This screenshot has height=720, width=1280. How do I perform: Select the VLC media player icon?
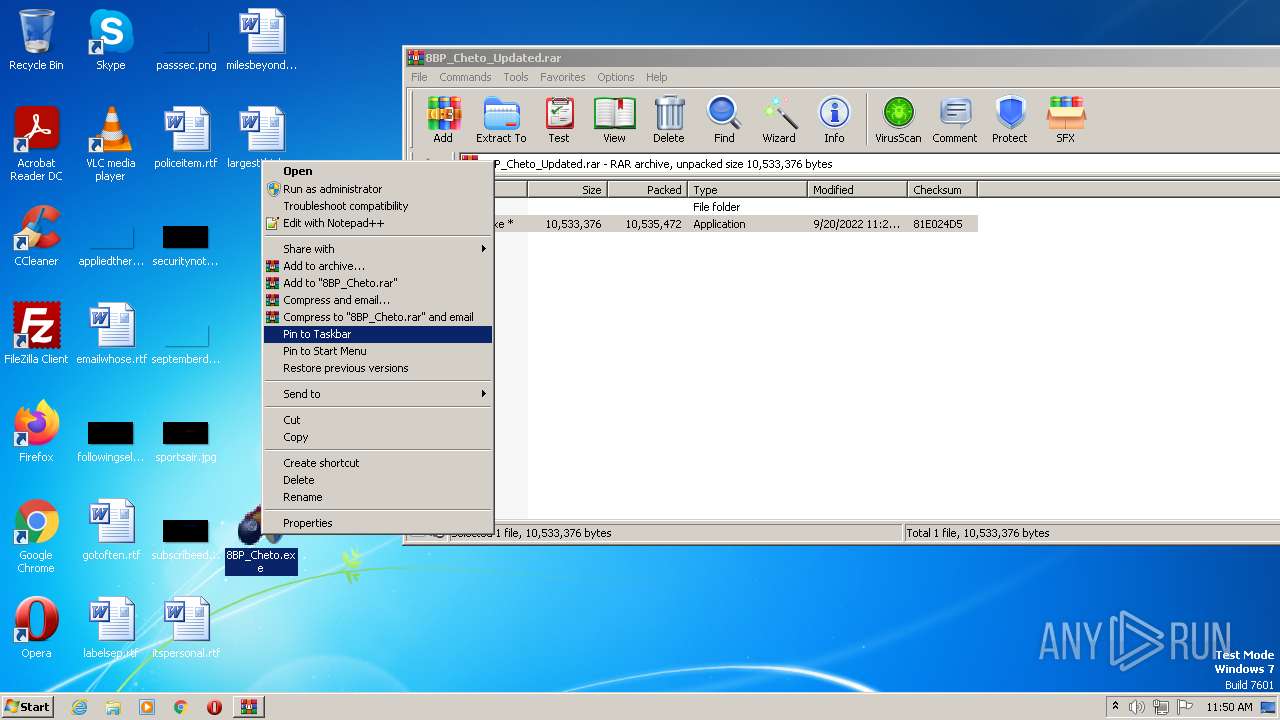click(110, 144)
